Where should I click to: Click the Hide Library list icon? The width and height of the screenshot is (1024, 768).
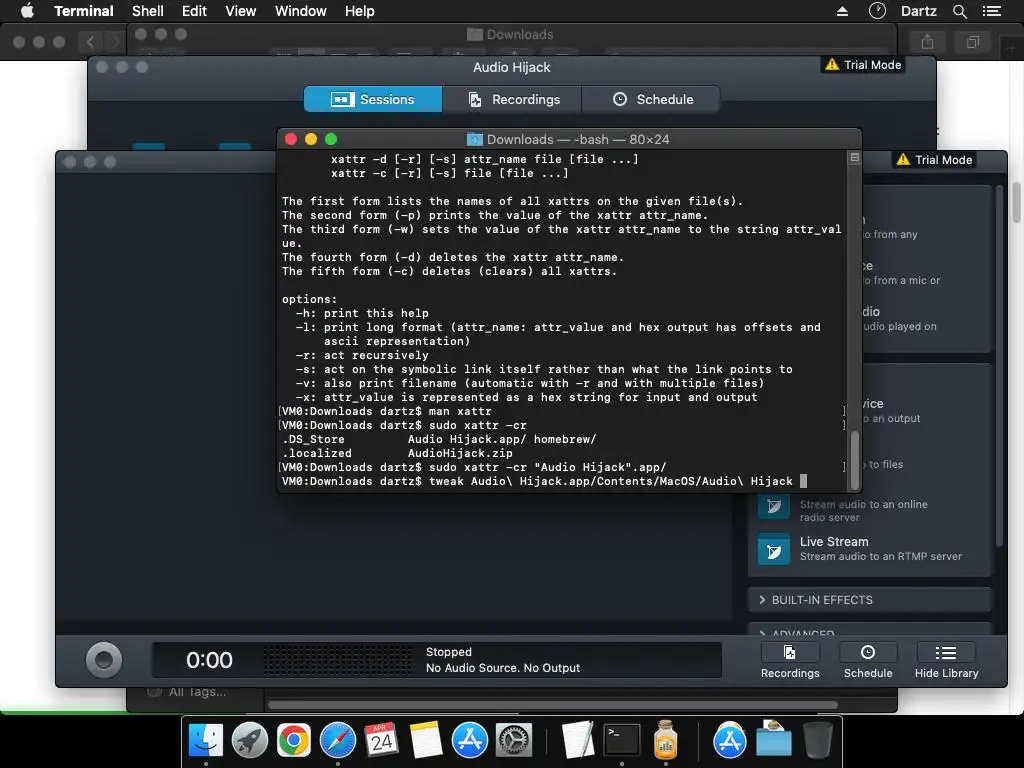[946, 652]
